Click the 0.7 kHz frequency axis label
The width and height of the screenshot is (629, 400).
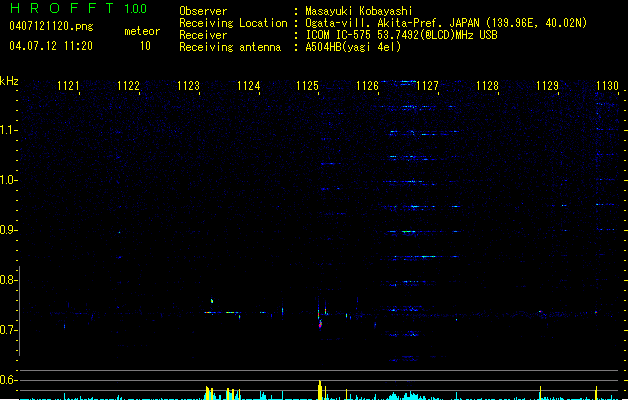(8, 330)
